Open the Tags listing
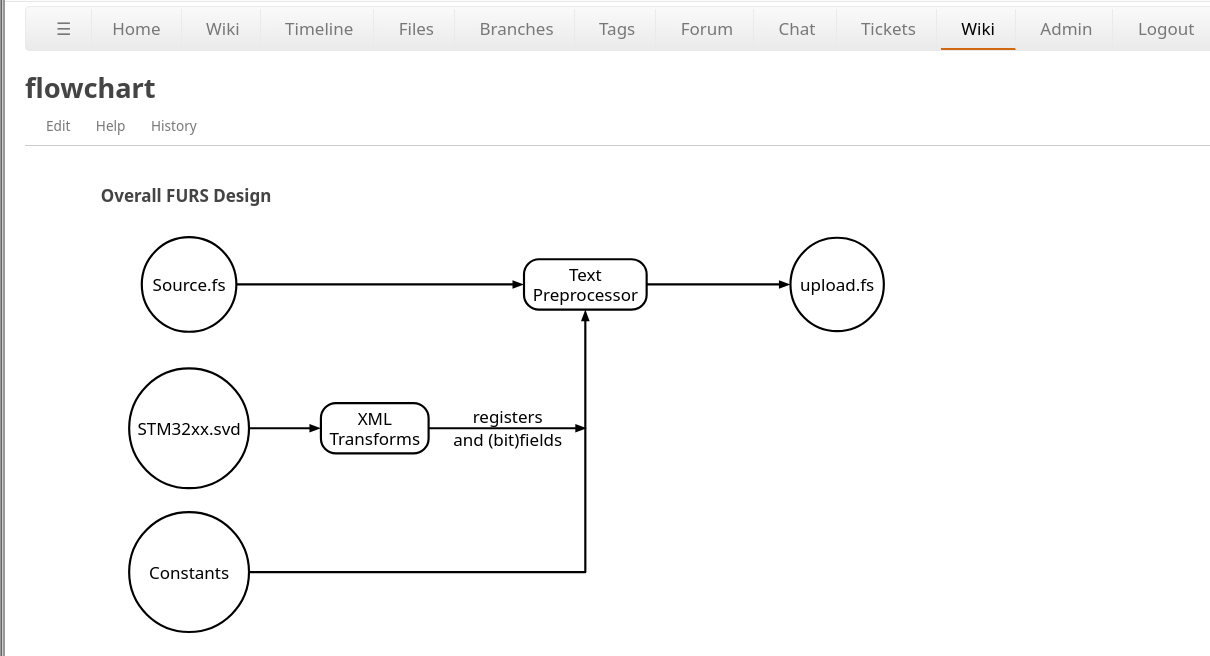 coord(616,29)
